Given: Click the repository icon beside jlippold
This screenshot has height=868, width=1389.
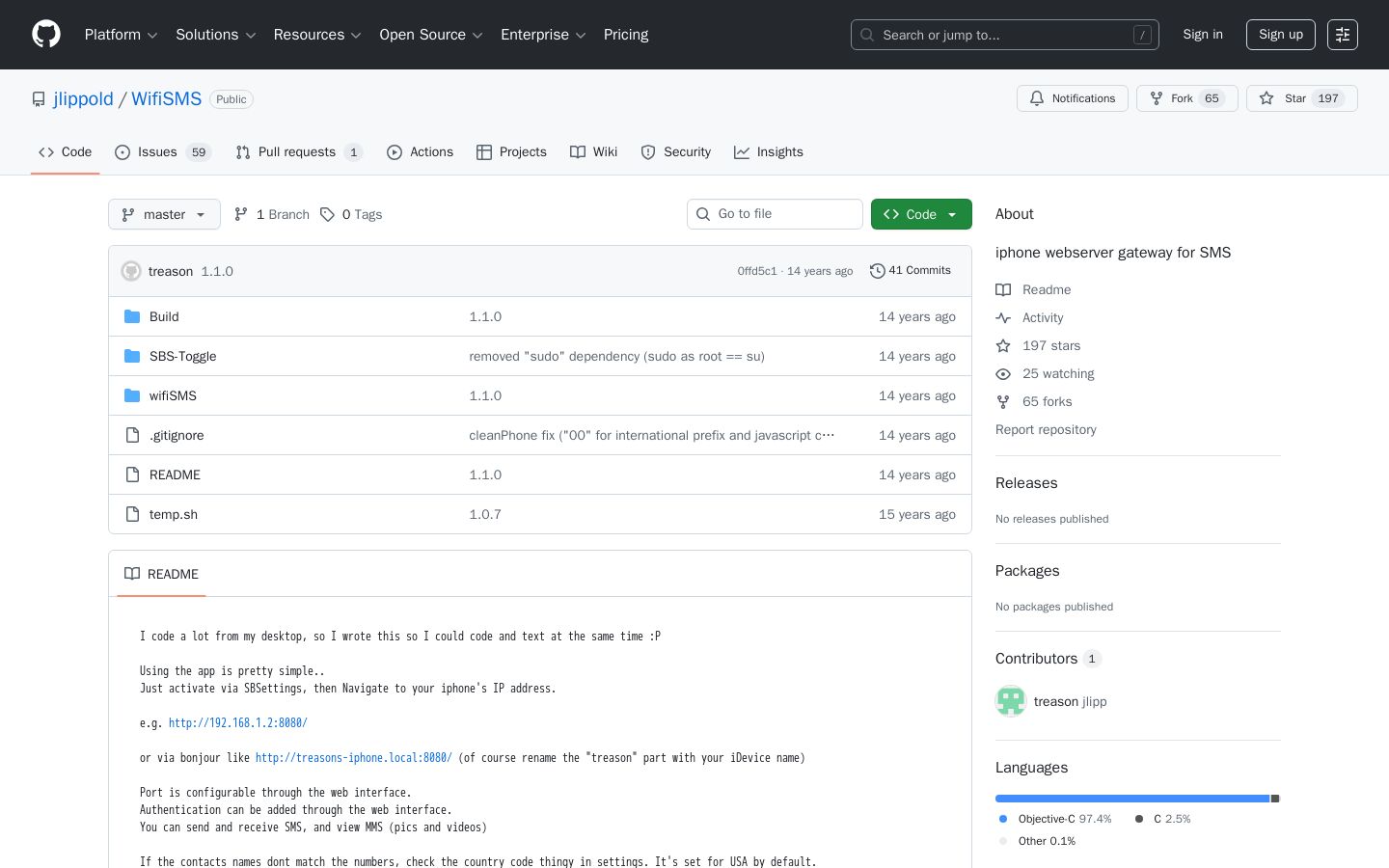Looking at the screenshot, I should 39,99.
